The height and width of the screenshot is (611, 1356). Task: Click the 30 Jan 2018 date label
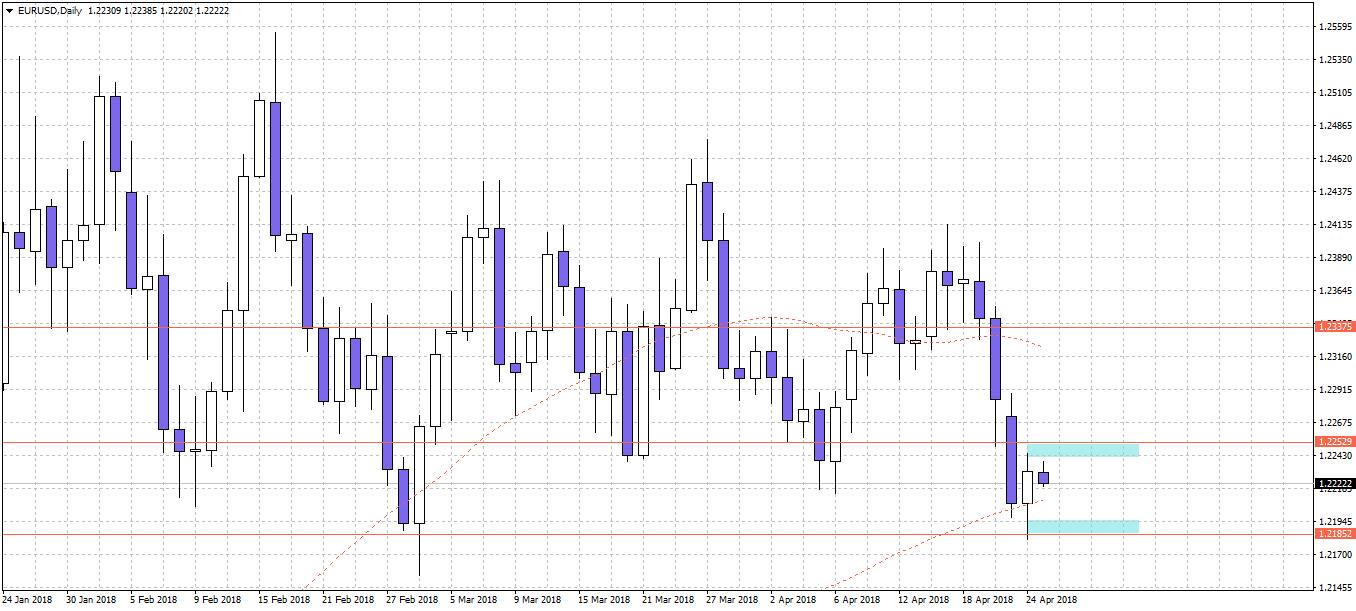(x=91, y=600)
